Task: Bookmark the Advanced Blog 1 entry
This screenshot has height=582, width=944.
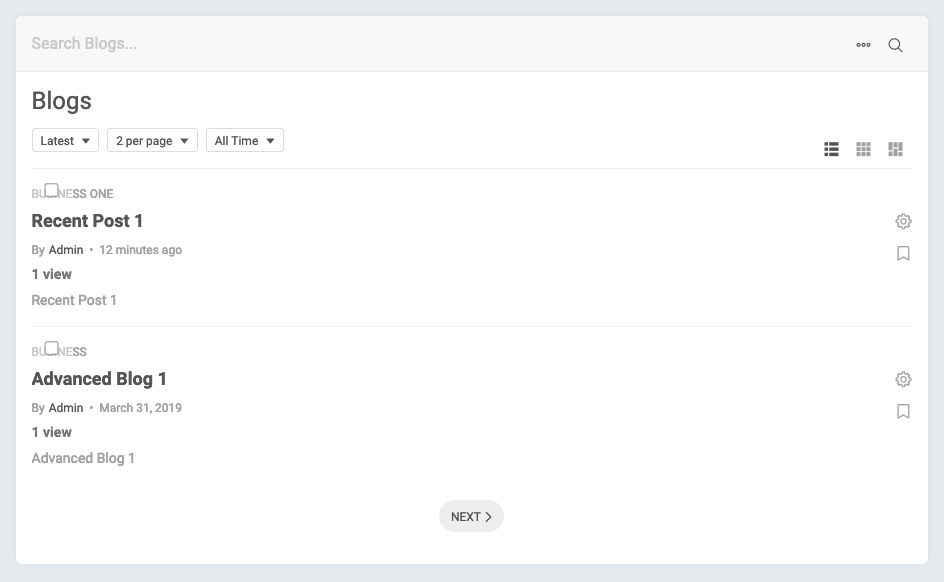Action: (903, 411)
